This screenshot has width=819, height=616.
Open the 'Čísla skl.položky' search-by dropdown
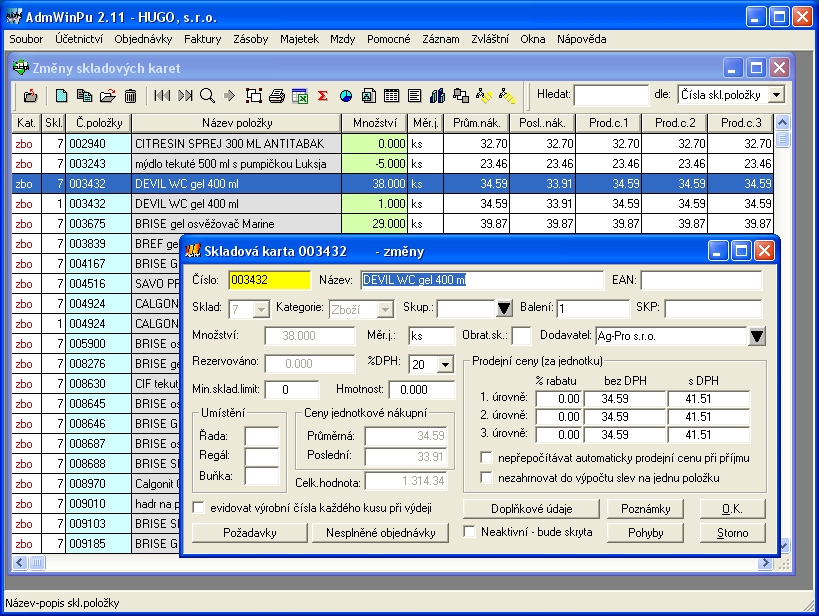click(776, 95)
